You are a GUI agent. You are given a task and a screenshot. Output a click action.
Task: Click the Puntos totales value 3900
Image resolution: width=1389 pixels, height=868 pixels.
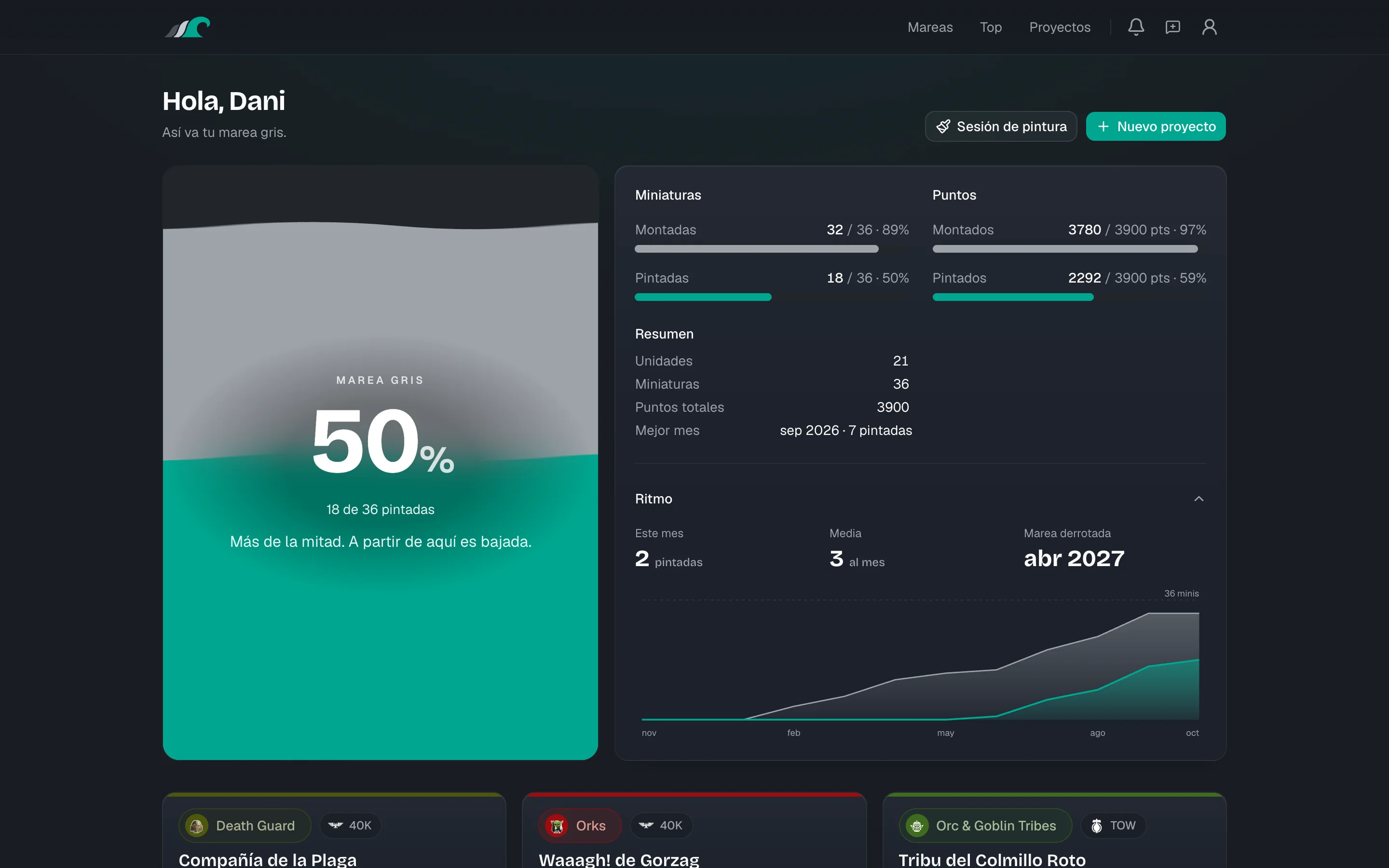tap(893, 407)
